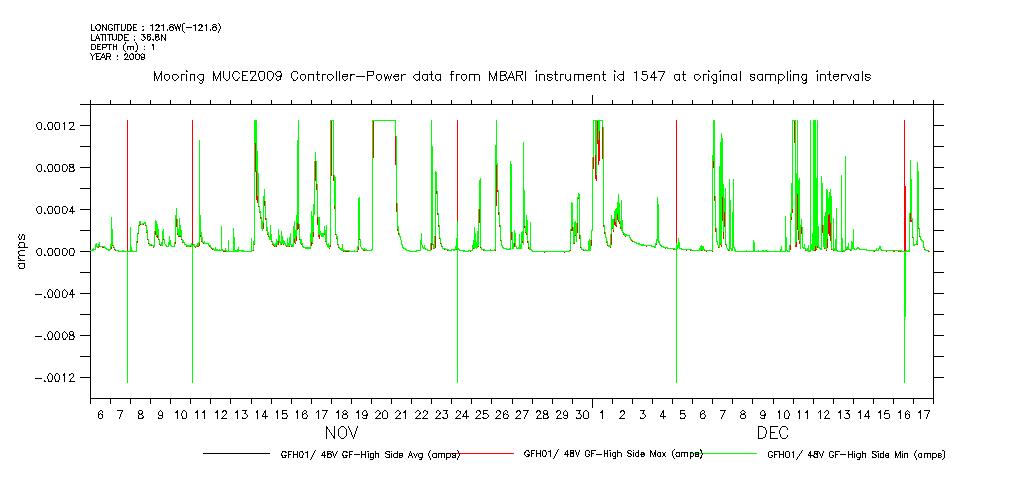Screen dimensions: 1009x504
Task: Click the line sample left of Avg legend
Action: coord(235,454)
